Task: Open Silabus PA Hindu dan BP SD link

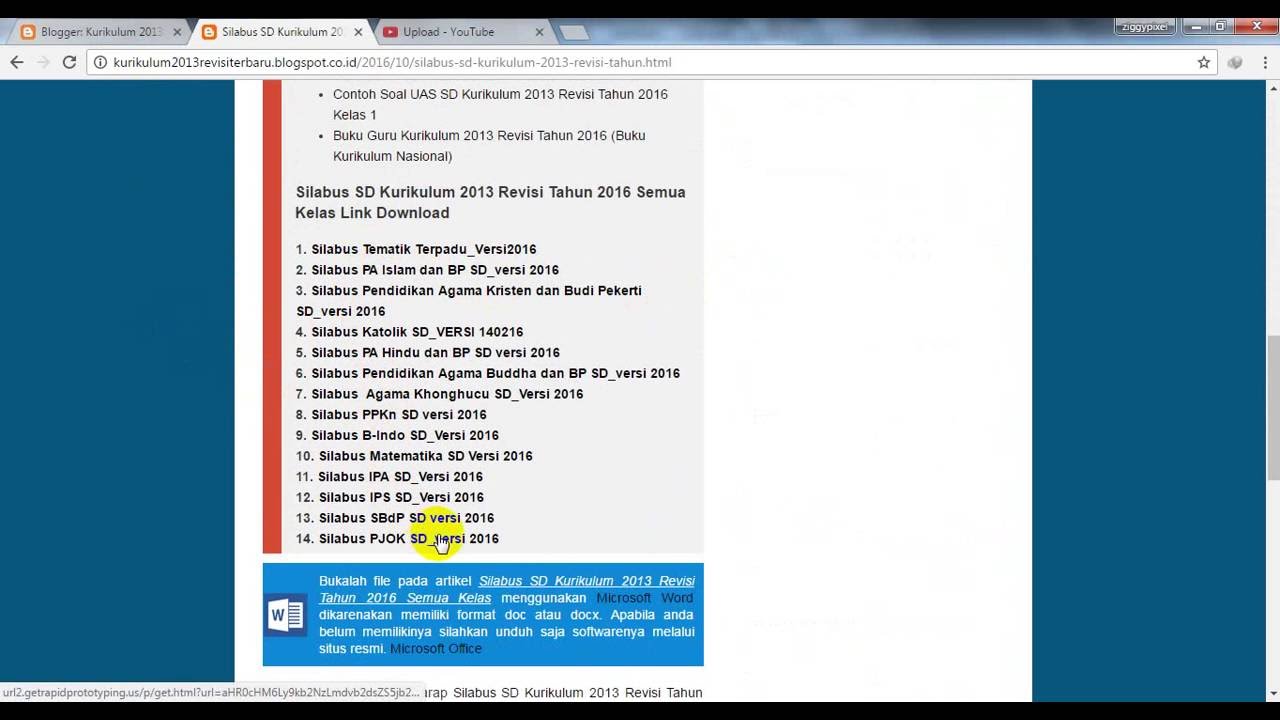Action: (435, 353)
